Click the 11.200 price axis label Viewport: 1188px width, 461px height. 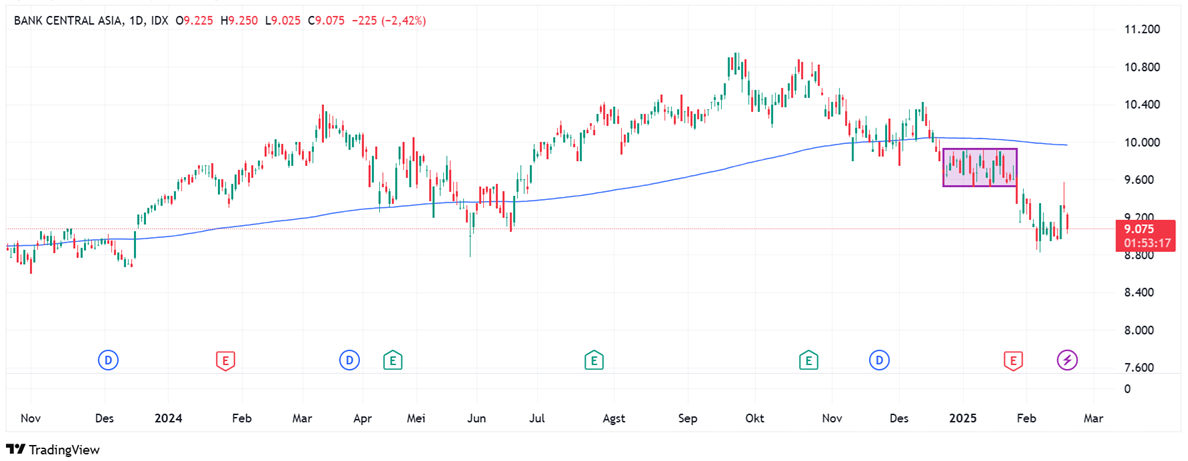click(x=1143, y=30)
